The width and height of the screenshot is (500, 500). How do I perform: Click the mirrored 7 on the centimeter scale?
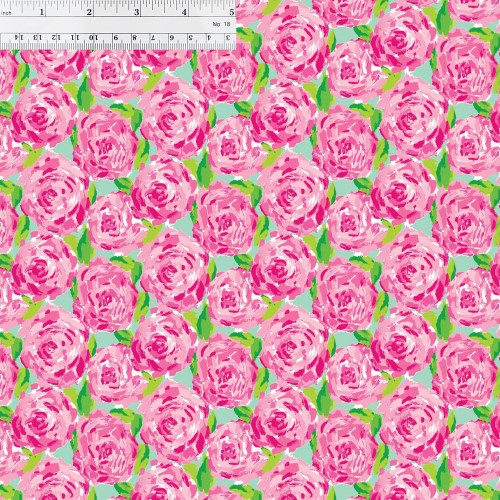153,38
